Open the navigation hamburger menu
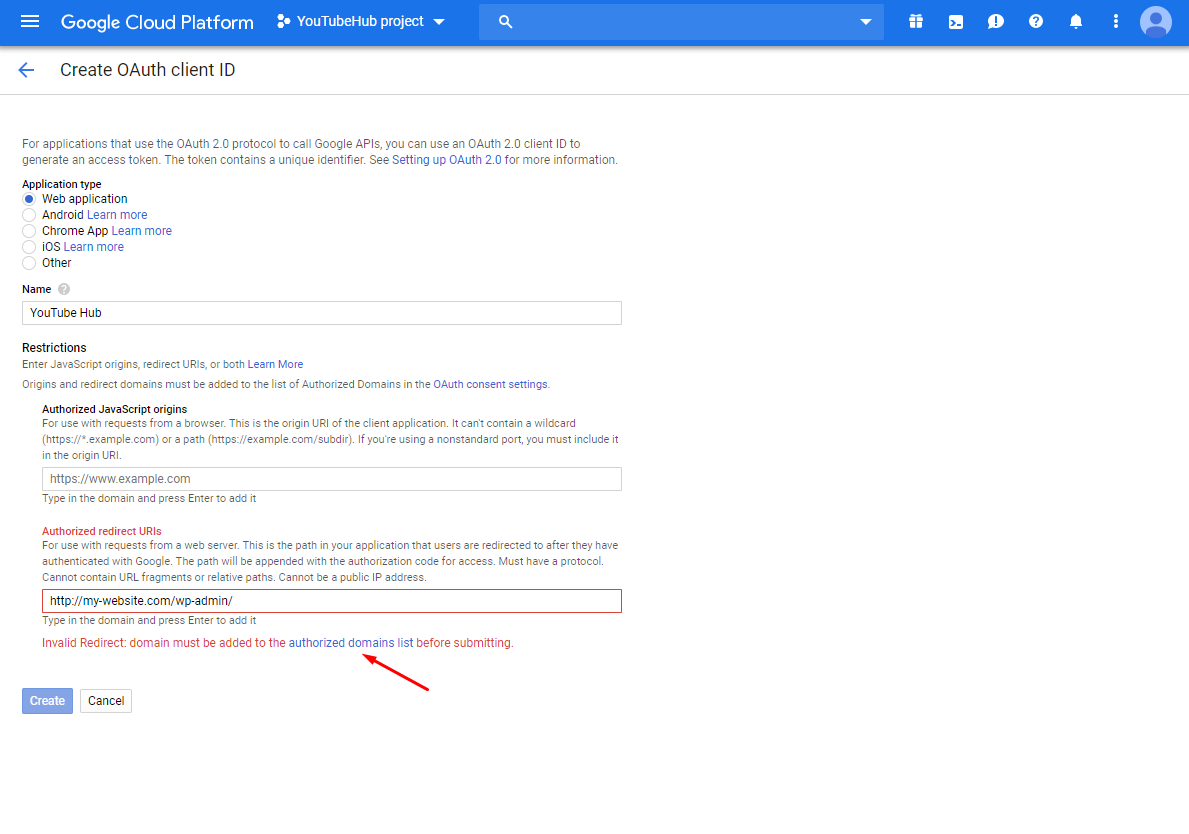The height and width of the screenshot is (834, 1189). tap(29, 20)
